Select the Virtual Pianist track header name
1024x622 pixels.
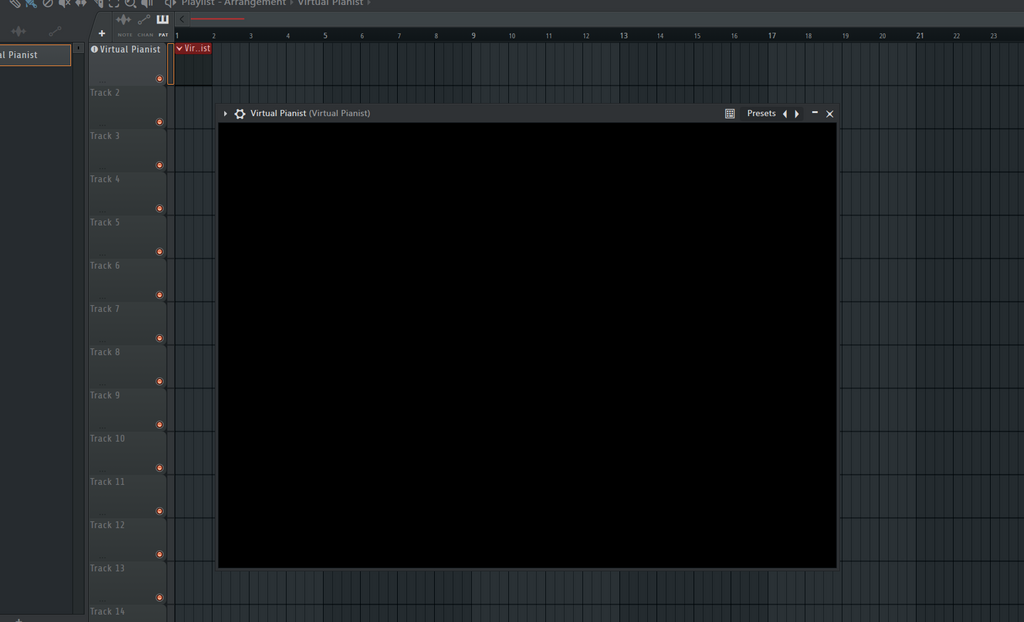point(130,50)
